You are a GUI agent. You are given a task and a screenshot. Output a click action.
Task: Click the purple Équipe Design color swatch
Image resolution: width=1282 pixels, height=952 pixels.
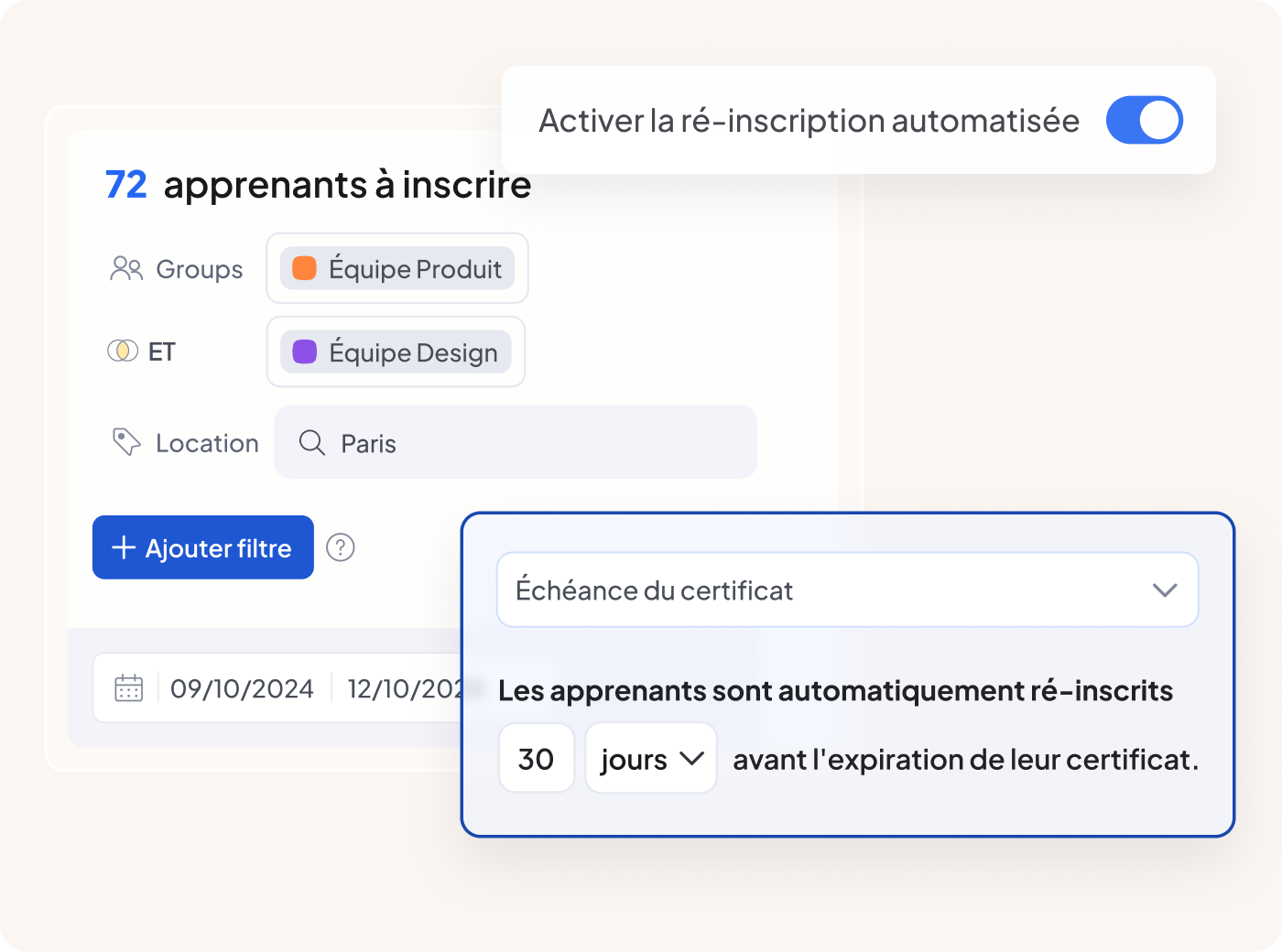pyautogui.click(x=304, y=352)
